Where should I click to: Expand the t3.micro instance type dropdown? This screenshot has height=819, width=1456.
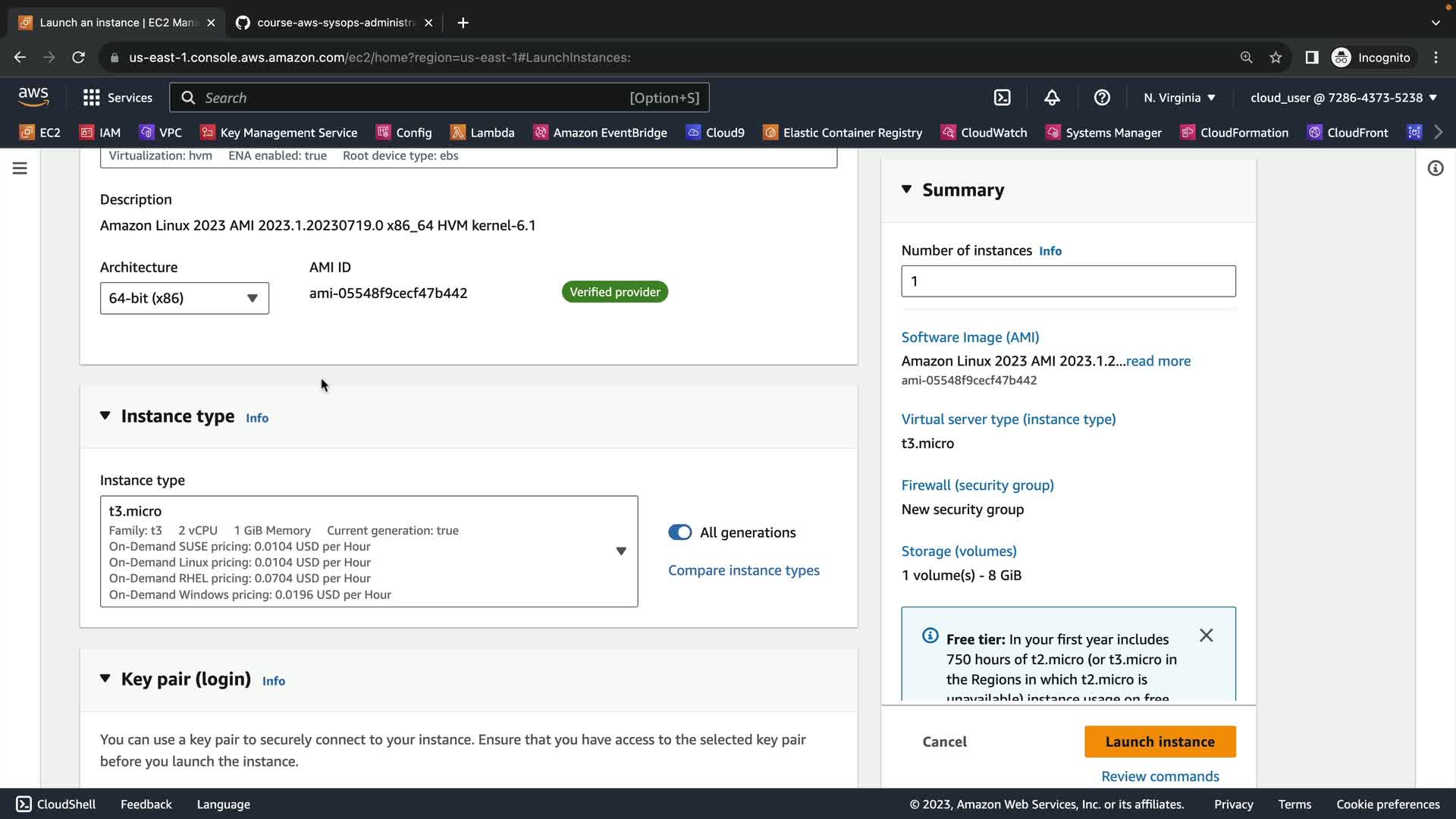[620, 551]
